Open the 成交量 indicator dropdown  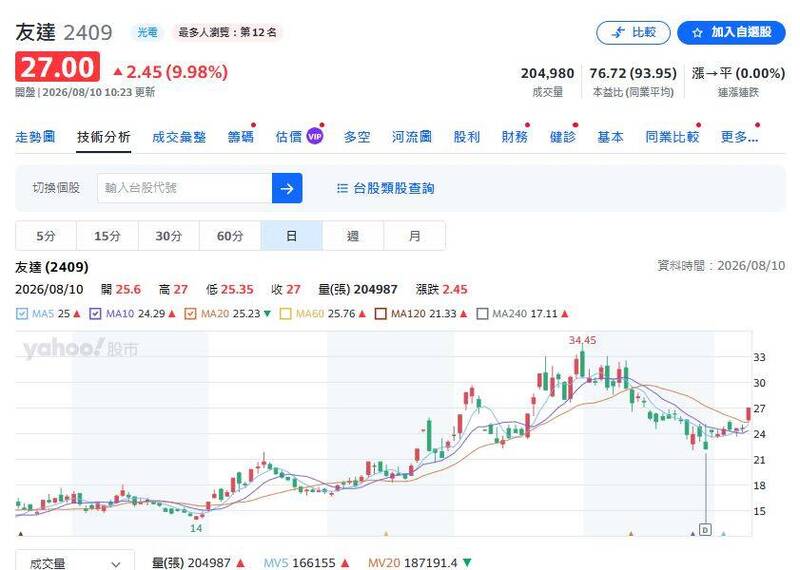[75, 562]
